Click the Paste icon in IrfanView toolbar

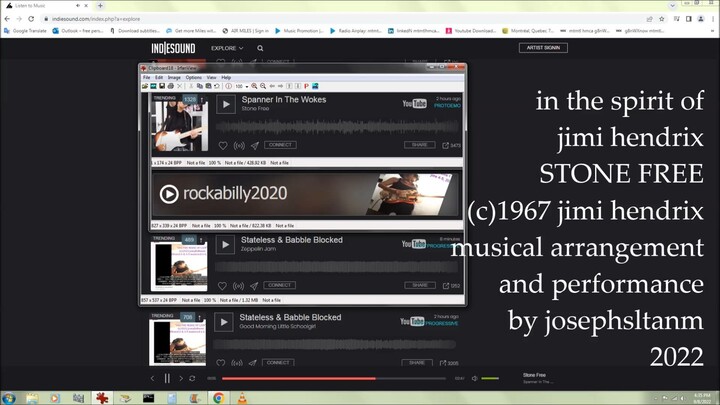pos(208,86)
